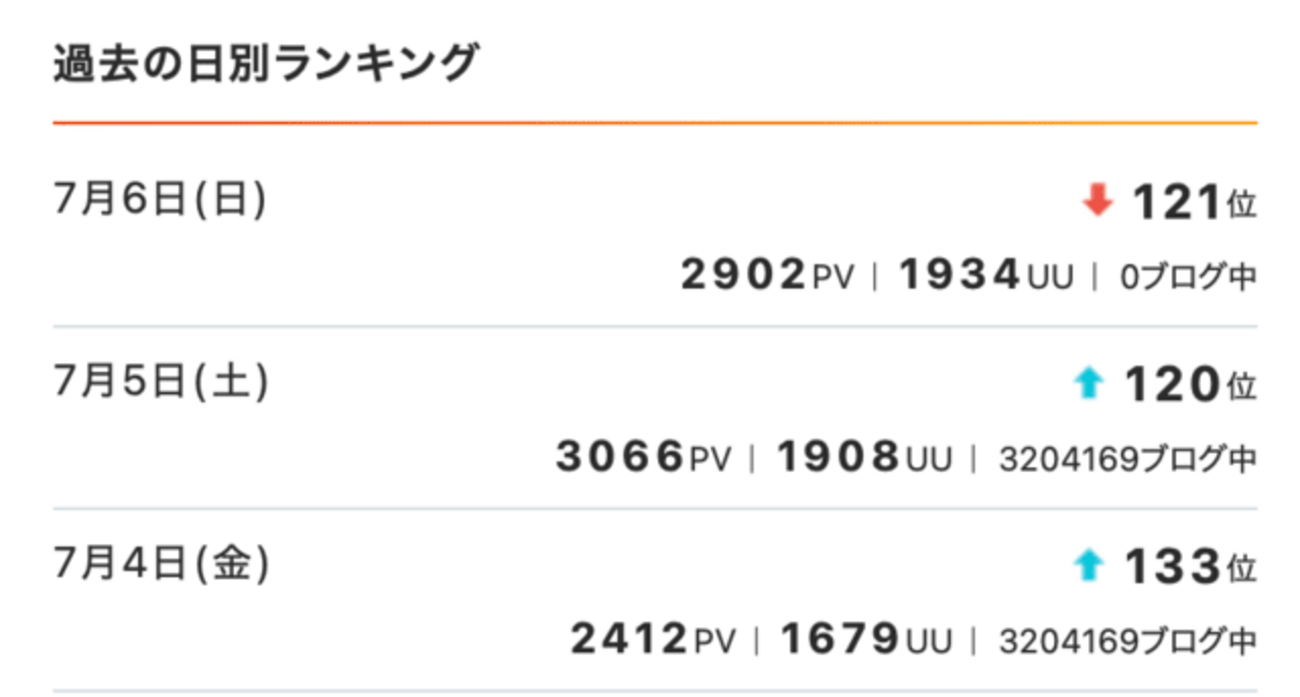Click the 1934 UU visitor count
1300x697 pixels.
click(986, 276)
